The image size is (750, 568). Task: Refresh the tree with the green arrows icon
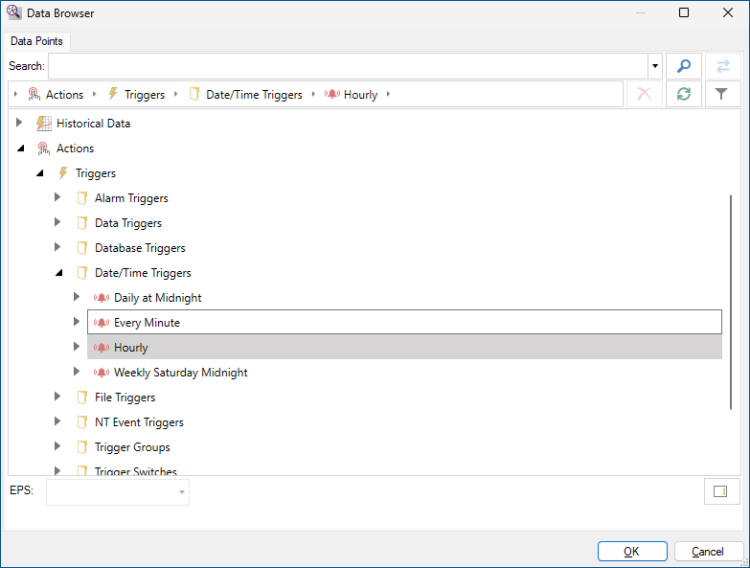(684, 94)
